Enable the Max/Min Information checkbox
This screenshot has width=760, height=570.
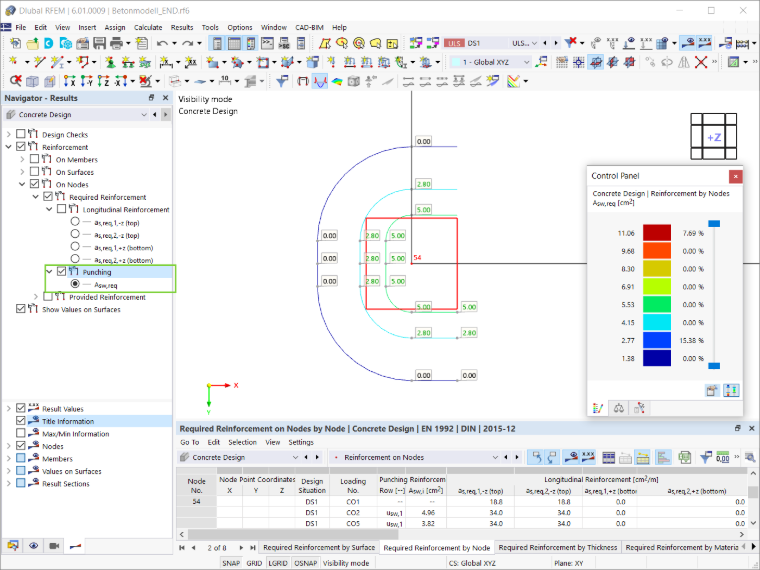(21, 433)
